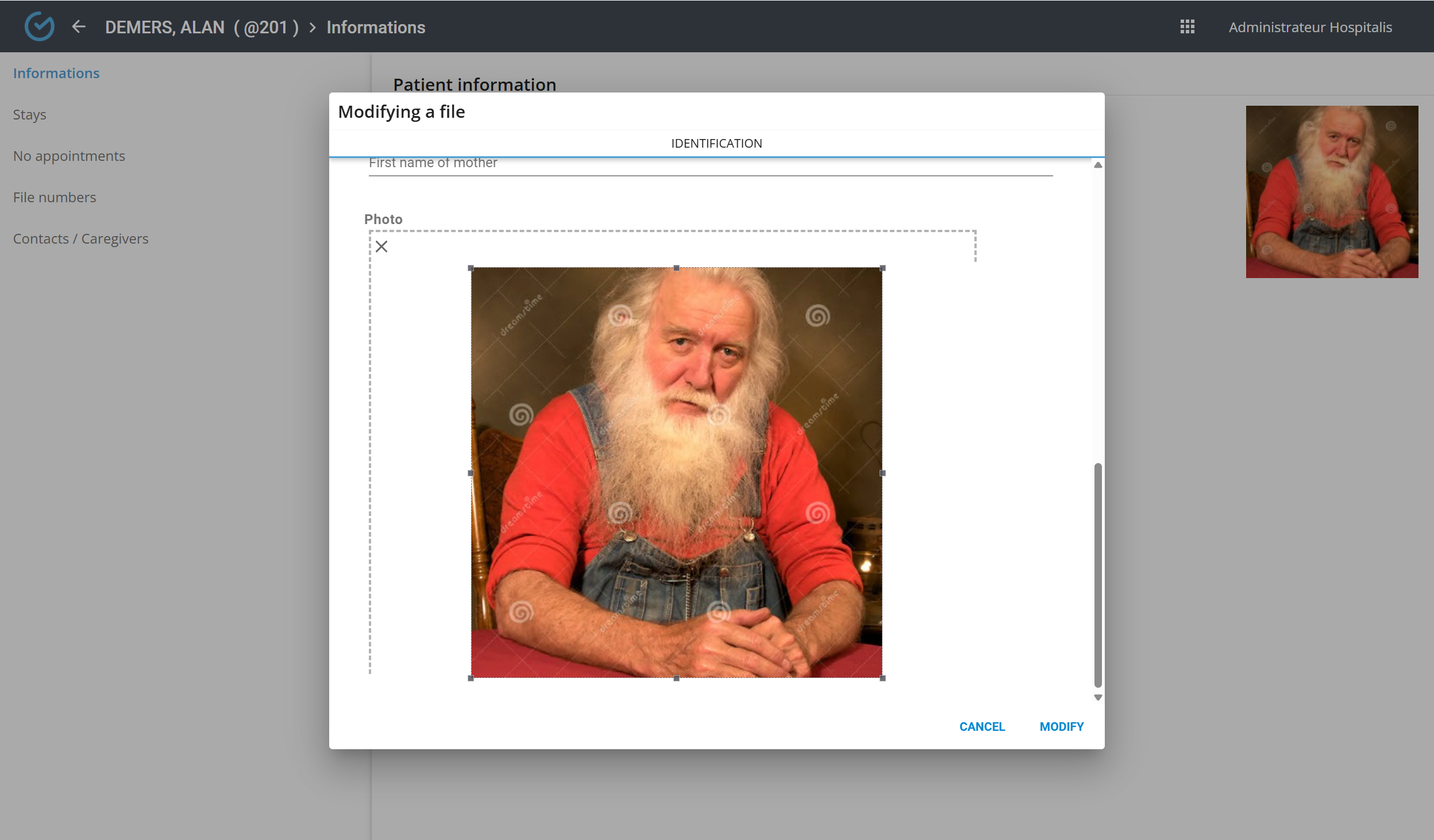Image resolution: width=1434 pixels, height=840 pixels.
Task: Open the File numbers section
Action: [x=55, y=196]
